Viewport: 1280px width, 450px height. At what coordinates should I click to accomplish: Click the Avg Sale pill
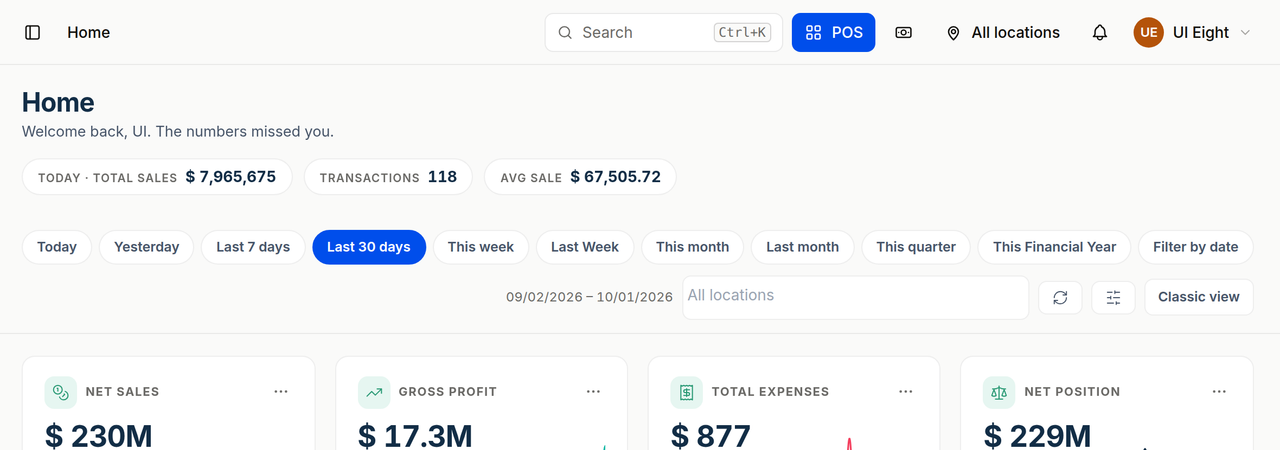580,177
